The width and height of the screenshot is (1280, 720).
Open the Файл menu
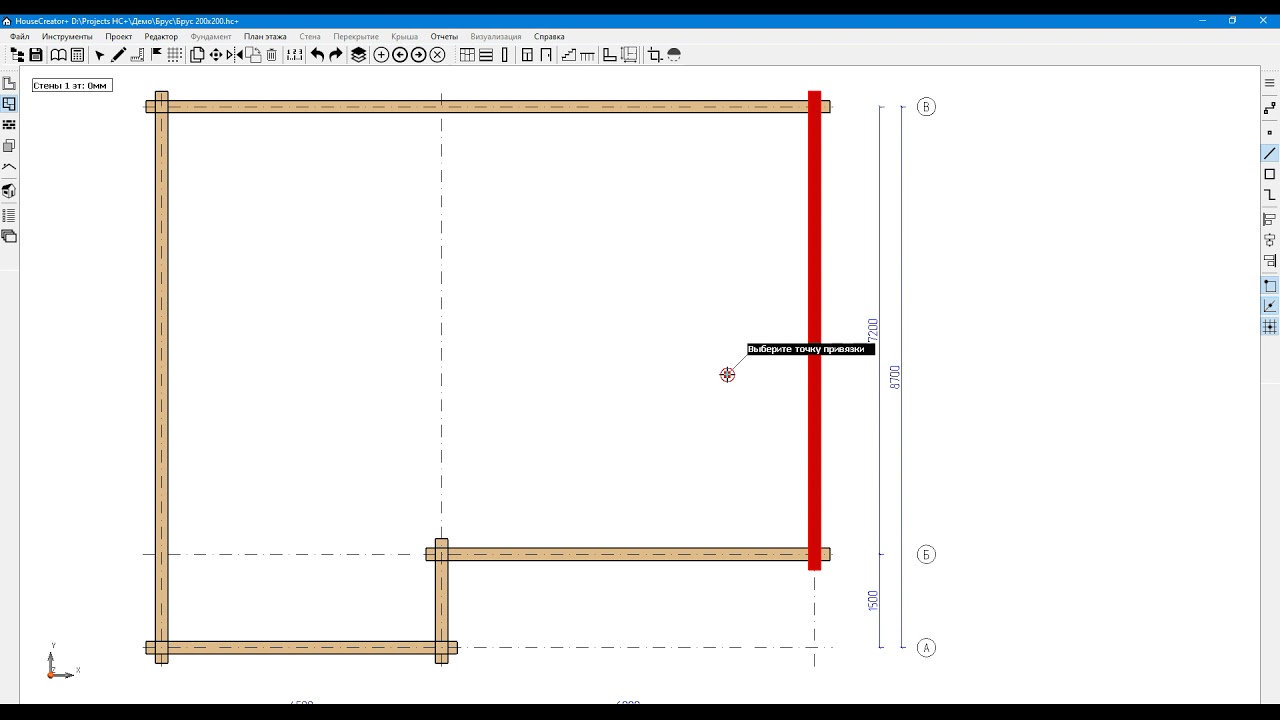pyautogui.click(x=20, y=36)
